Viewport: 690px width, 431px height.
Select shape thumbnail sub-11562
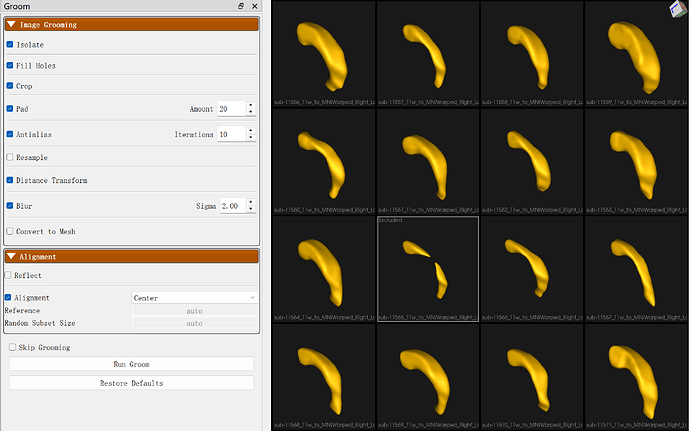click(532, 162)
